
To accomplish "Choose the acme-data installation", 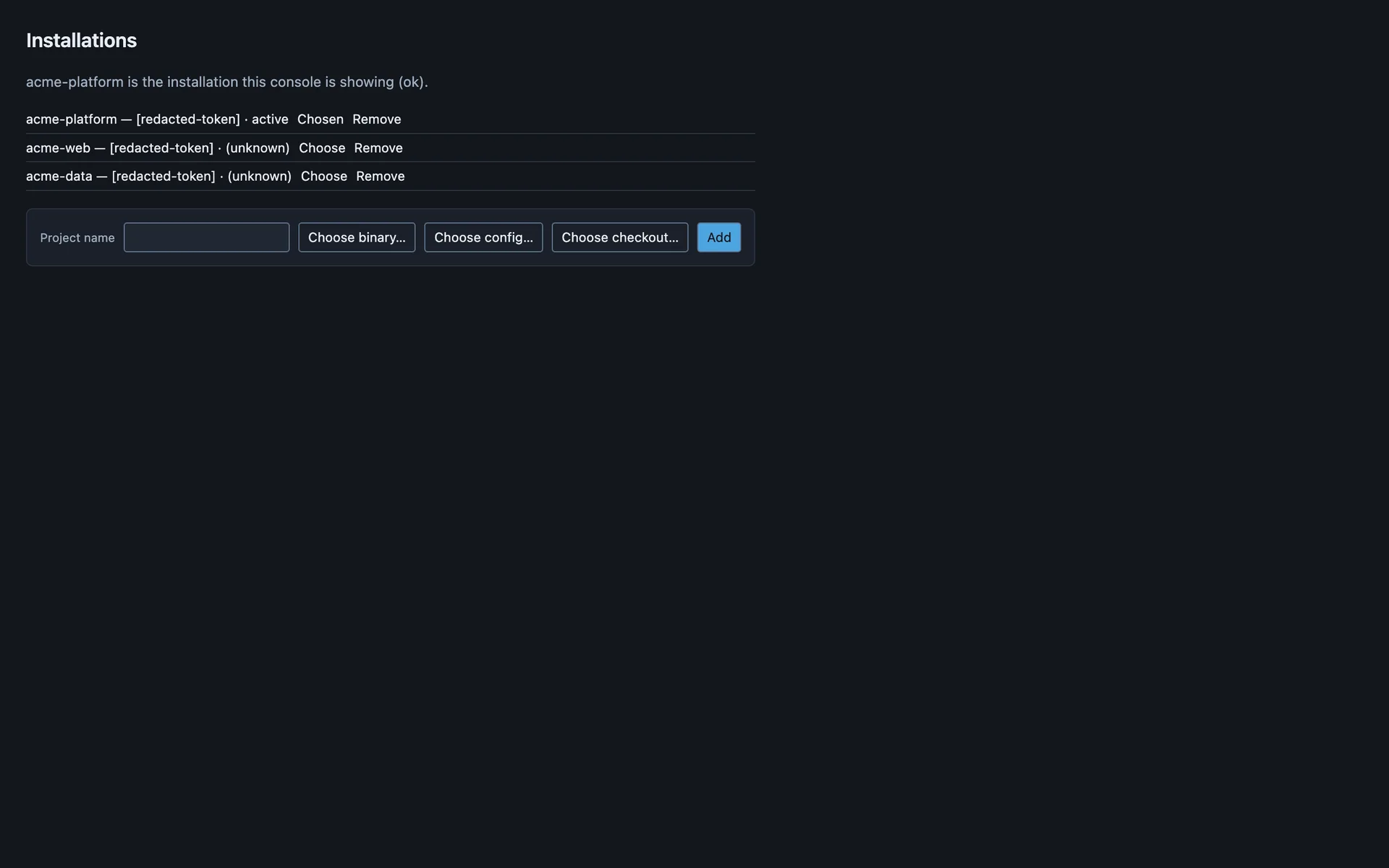I will click(323, 176).
